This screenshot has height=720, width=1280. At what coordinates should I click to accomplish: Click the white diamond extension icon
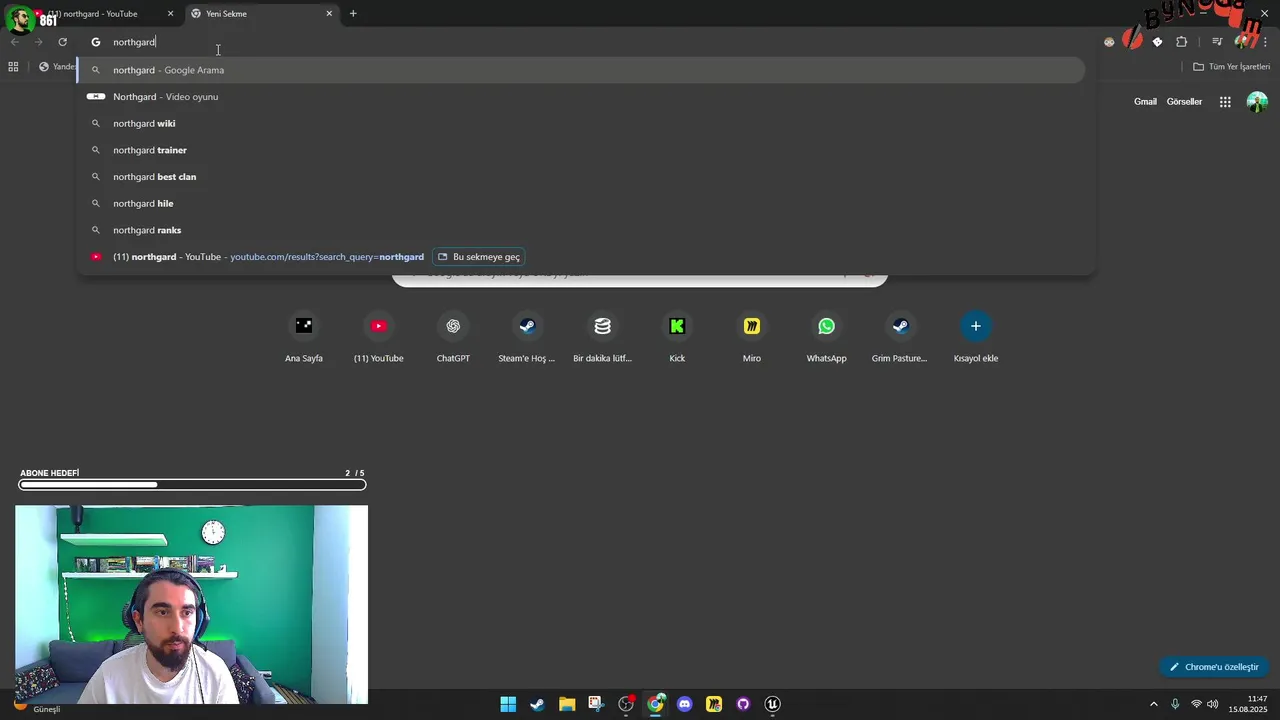click(x=1157, y=42)
